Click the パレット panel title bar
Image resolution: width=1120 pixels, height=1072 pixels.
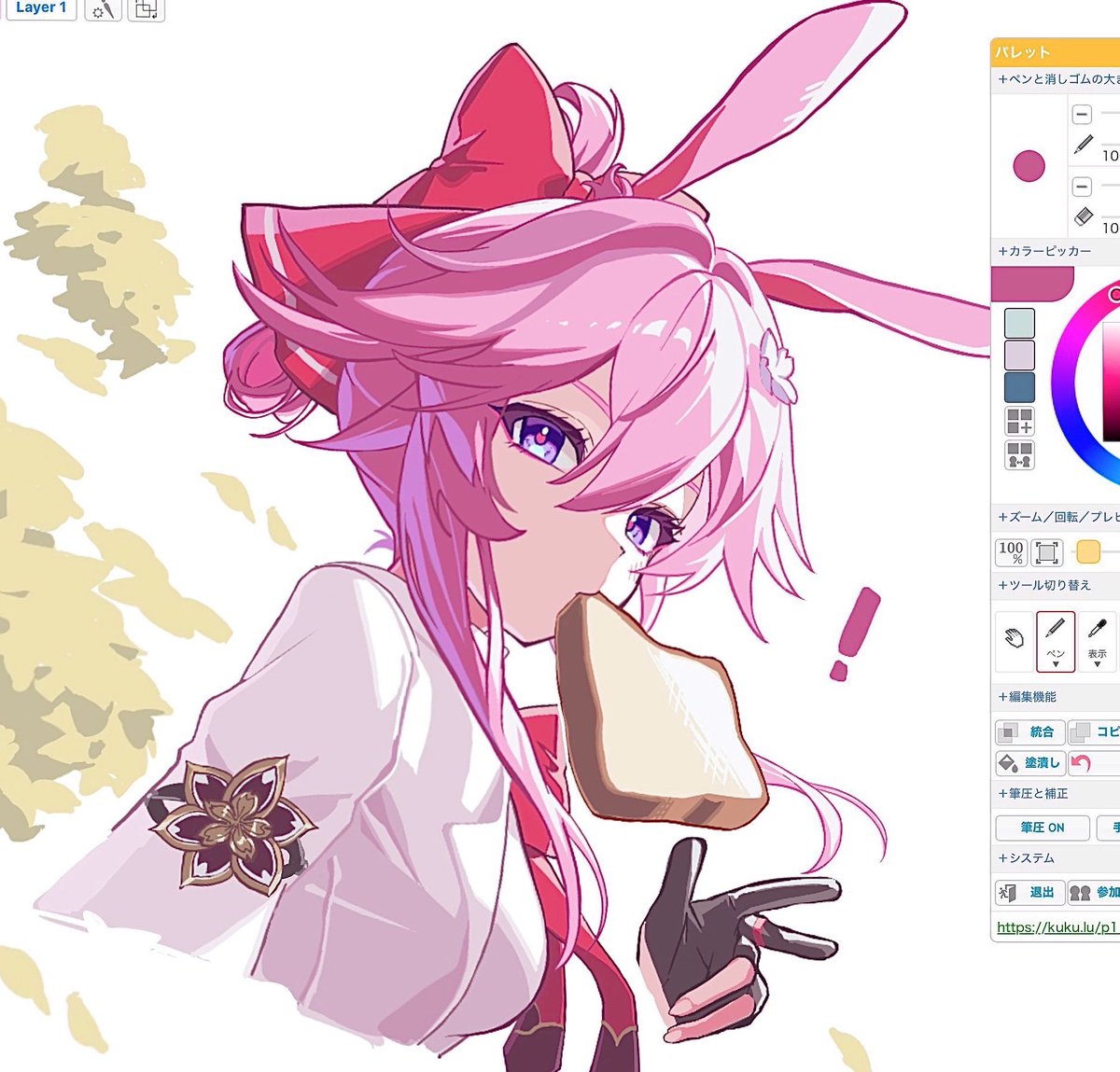click(1056, 52)
